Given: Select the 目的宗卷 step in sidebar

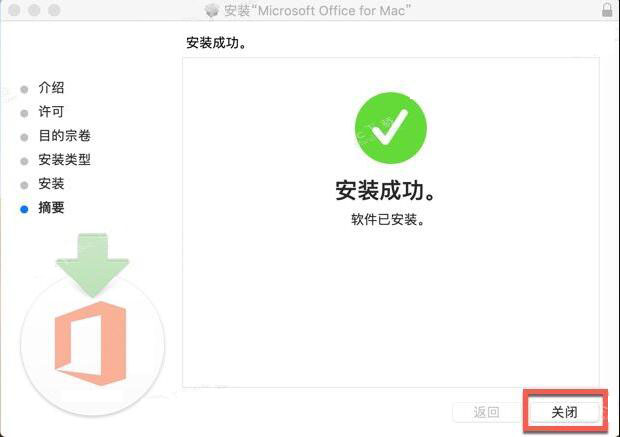Looking at the screenshot, I should [64, 136].
